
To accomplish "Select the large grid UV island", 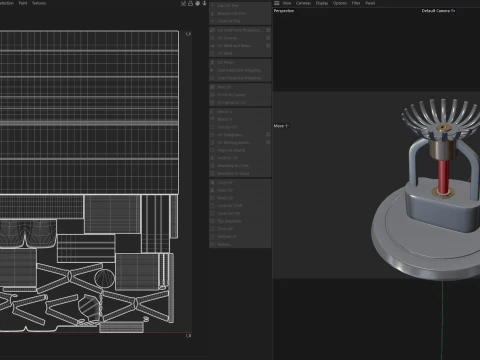I will pos(89,112).
